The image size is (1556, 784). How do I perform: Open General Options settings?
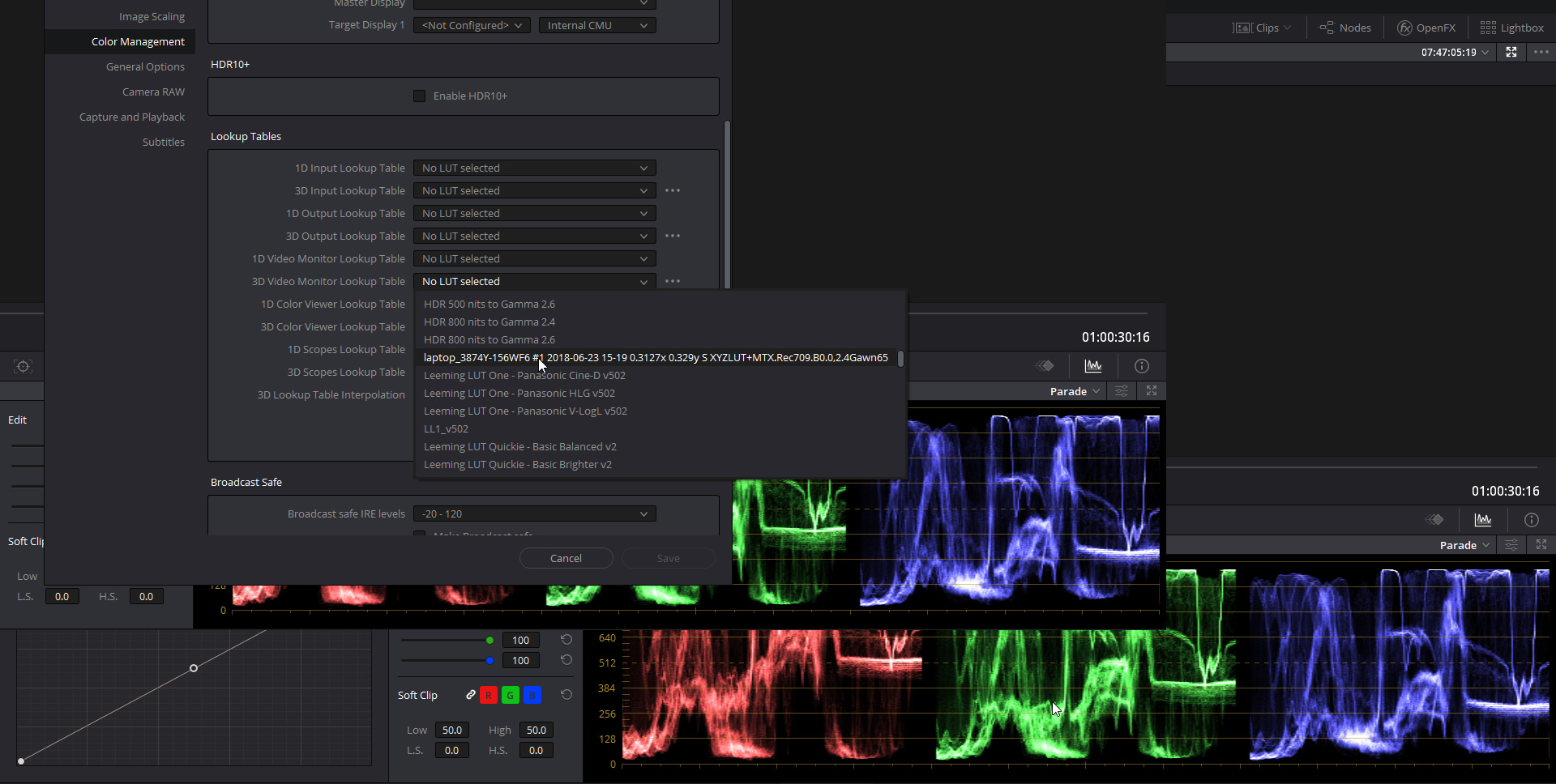point(145,66)
